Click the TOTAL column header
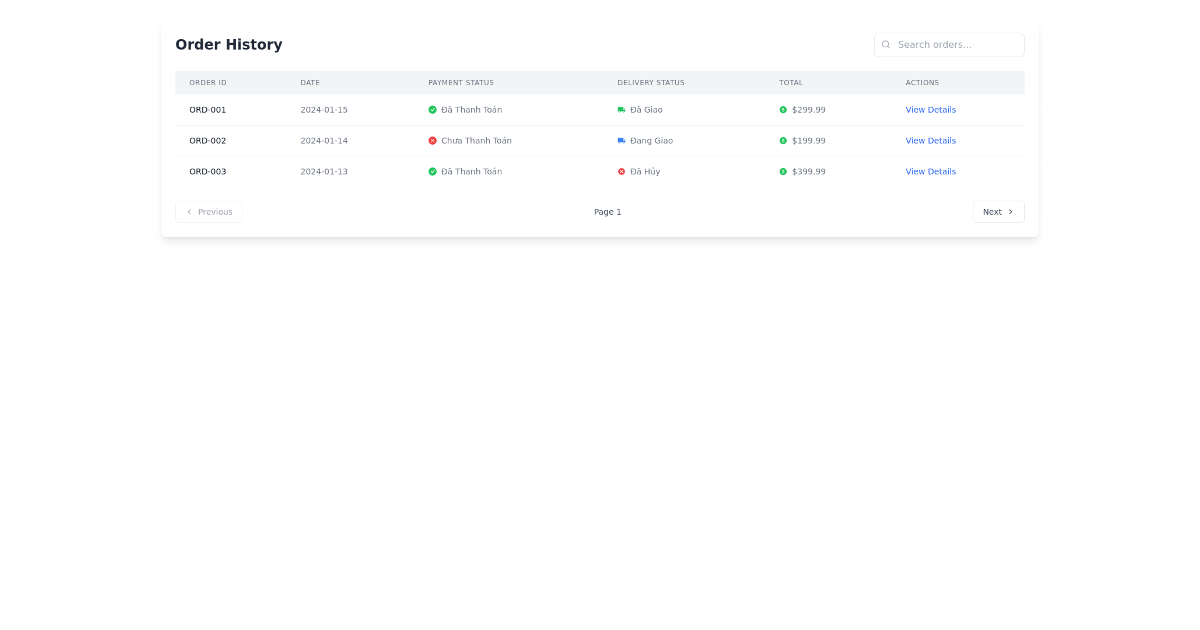The image size is (1200, 630). (x=791, y=83)
